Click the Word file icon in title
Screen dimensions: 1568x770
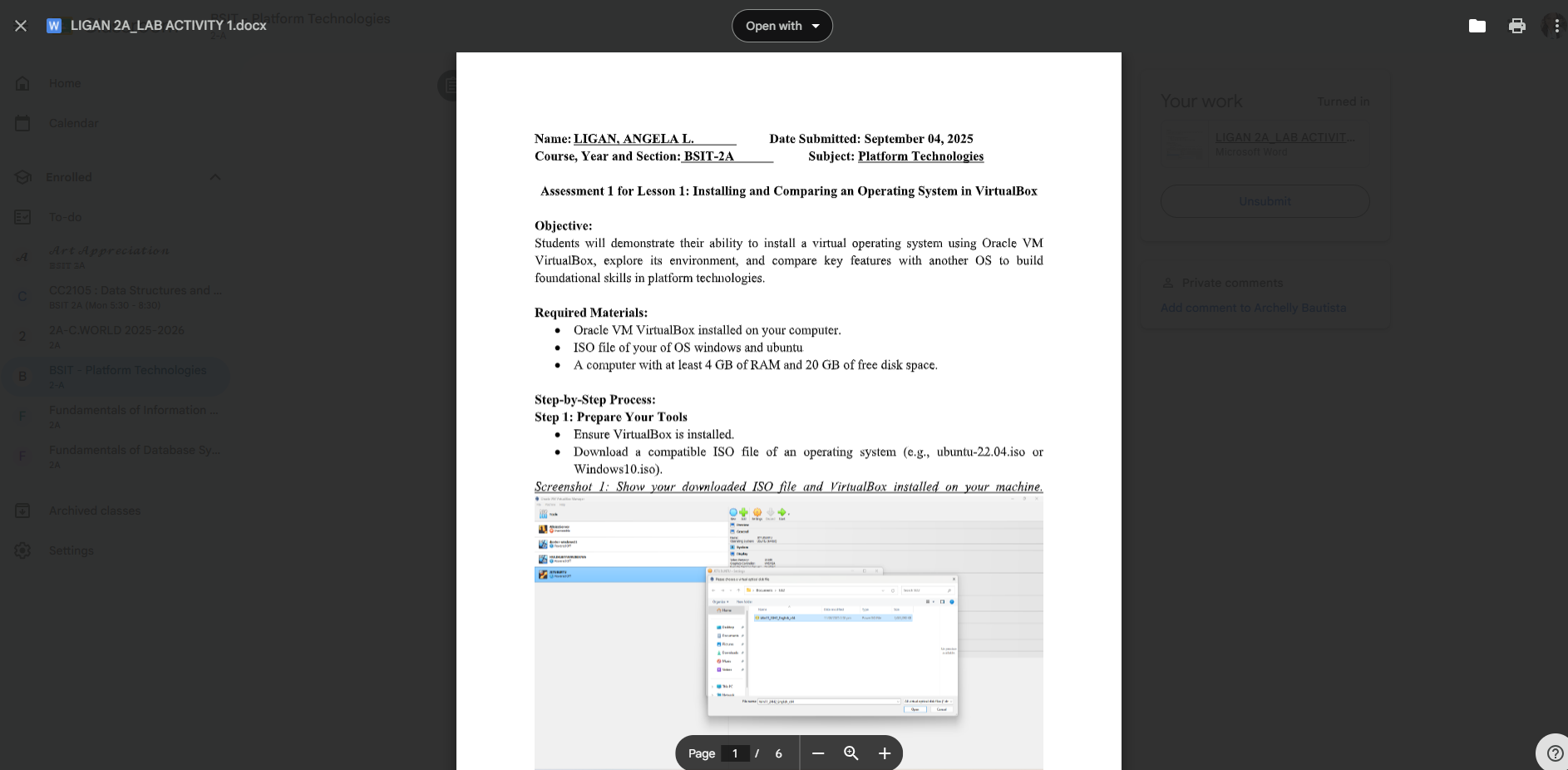point(54,26)
